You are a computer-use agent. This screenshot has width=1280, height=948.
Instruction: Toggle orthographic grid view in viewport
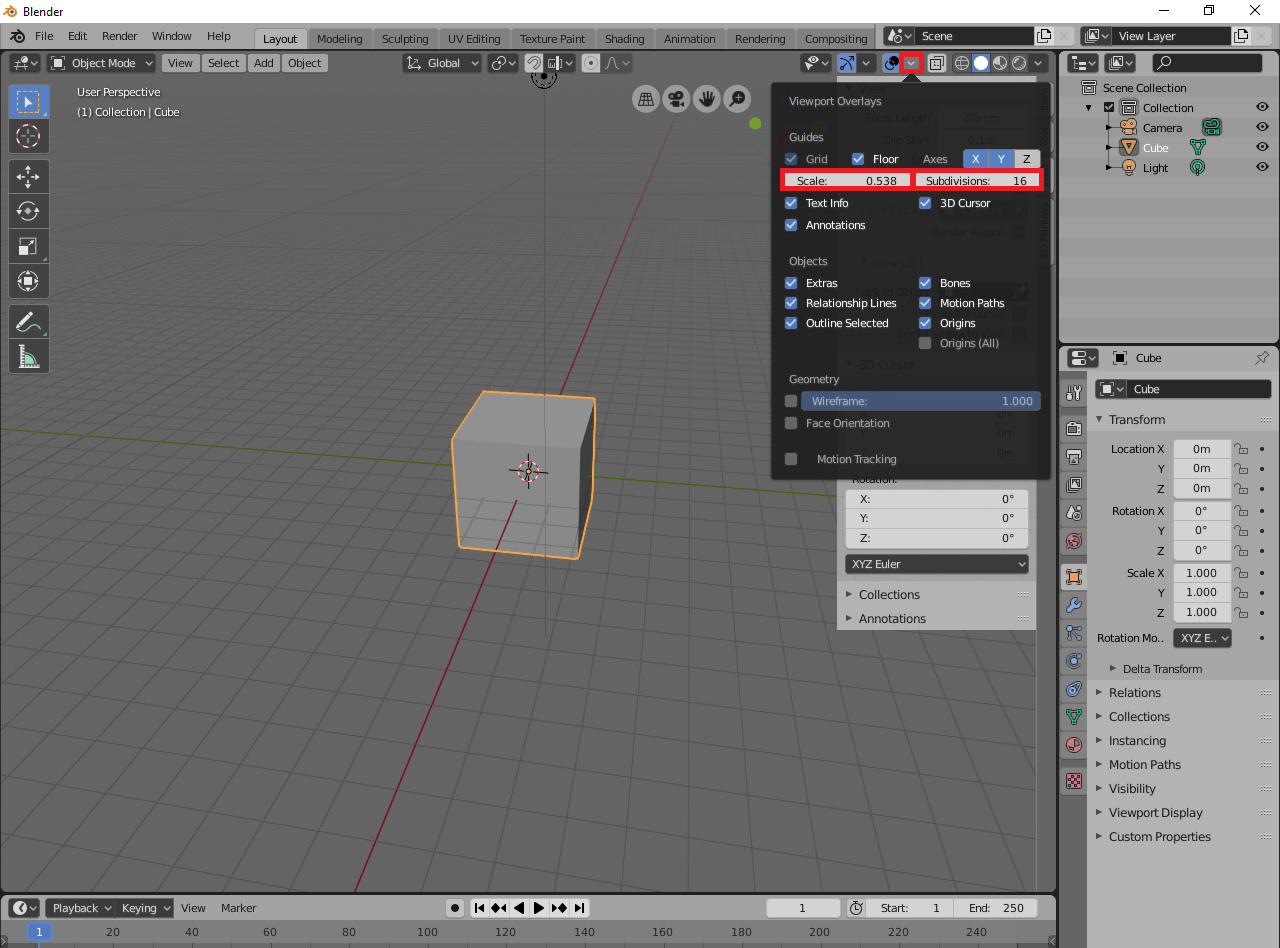point(646,99)
